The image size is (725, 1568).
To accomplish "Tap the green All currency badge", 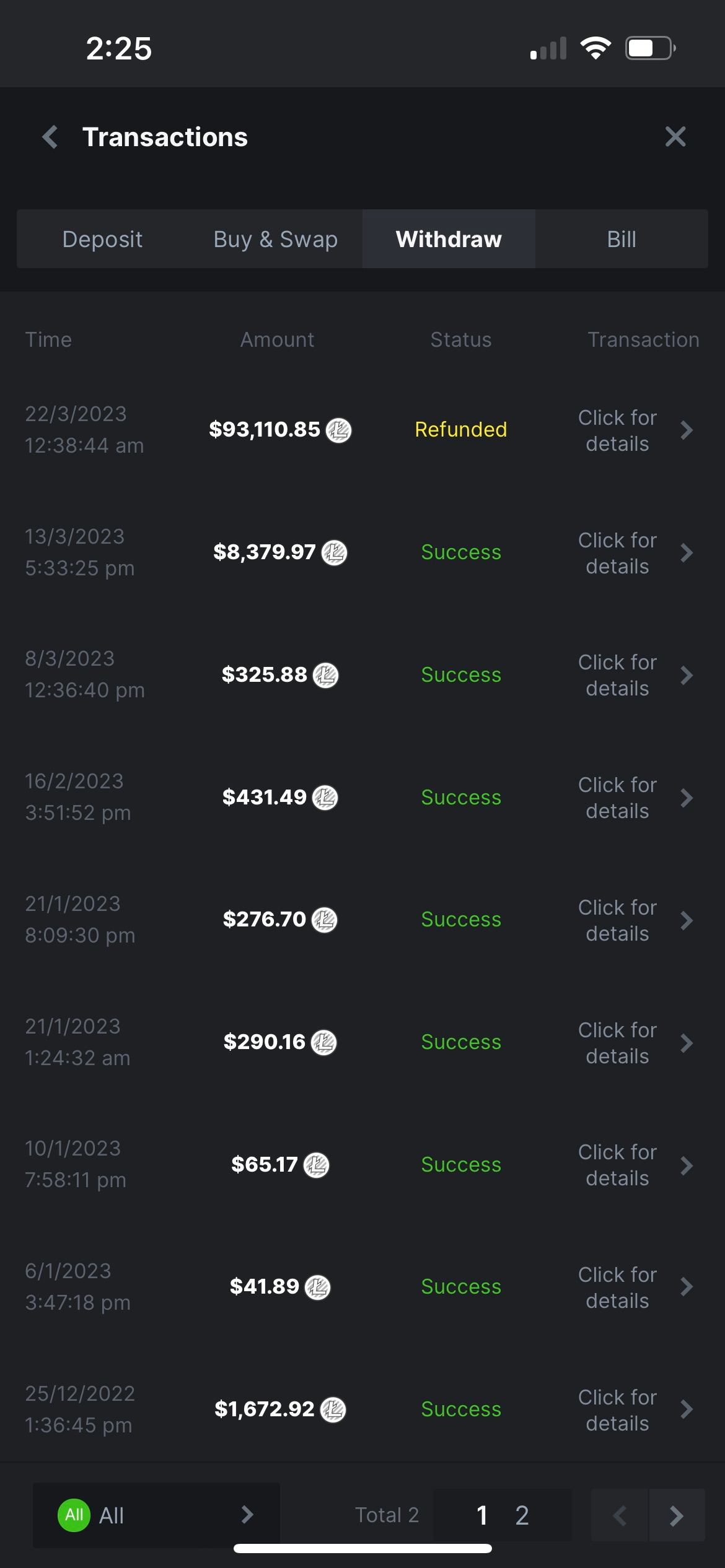I will pyautogui.click(x=74, y=1515).
